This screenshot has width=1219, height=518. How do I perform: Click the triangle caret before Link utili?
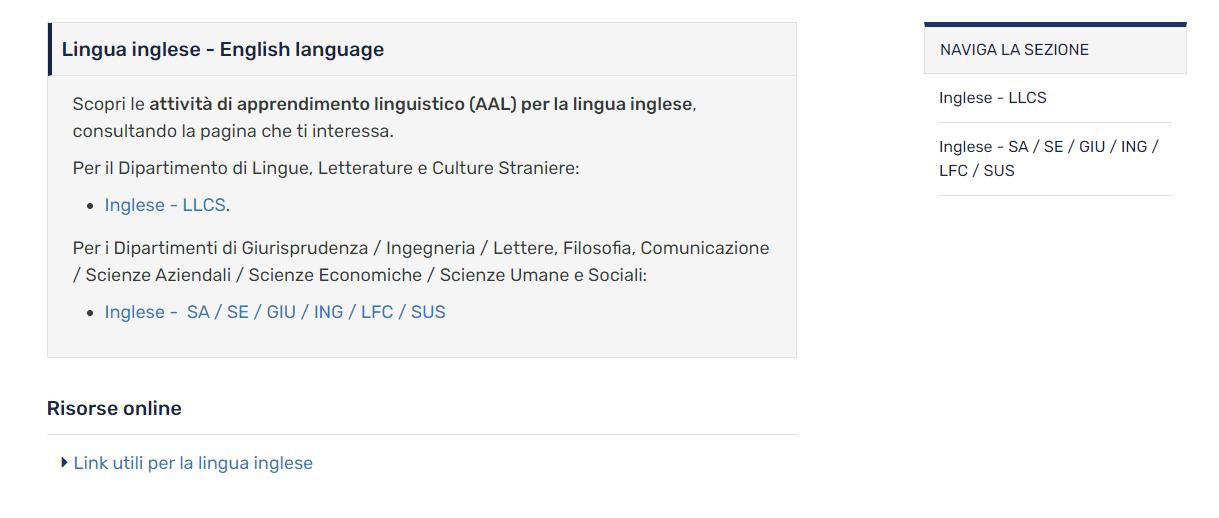(x=65, y=462)
